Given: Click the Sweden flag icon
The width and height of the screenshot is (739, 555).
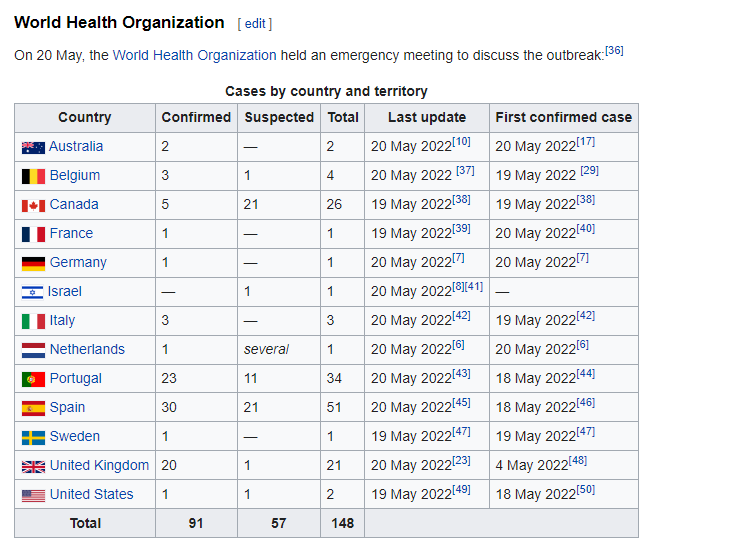Looking at the screenshot, I should click(x=33, y=437).
